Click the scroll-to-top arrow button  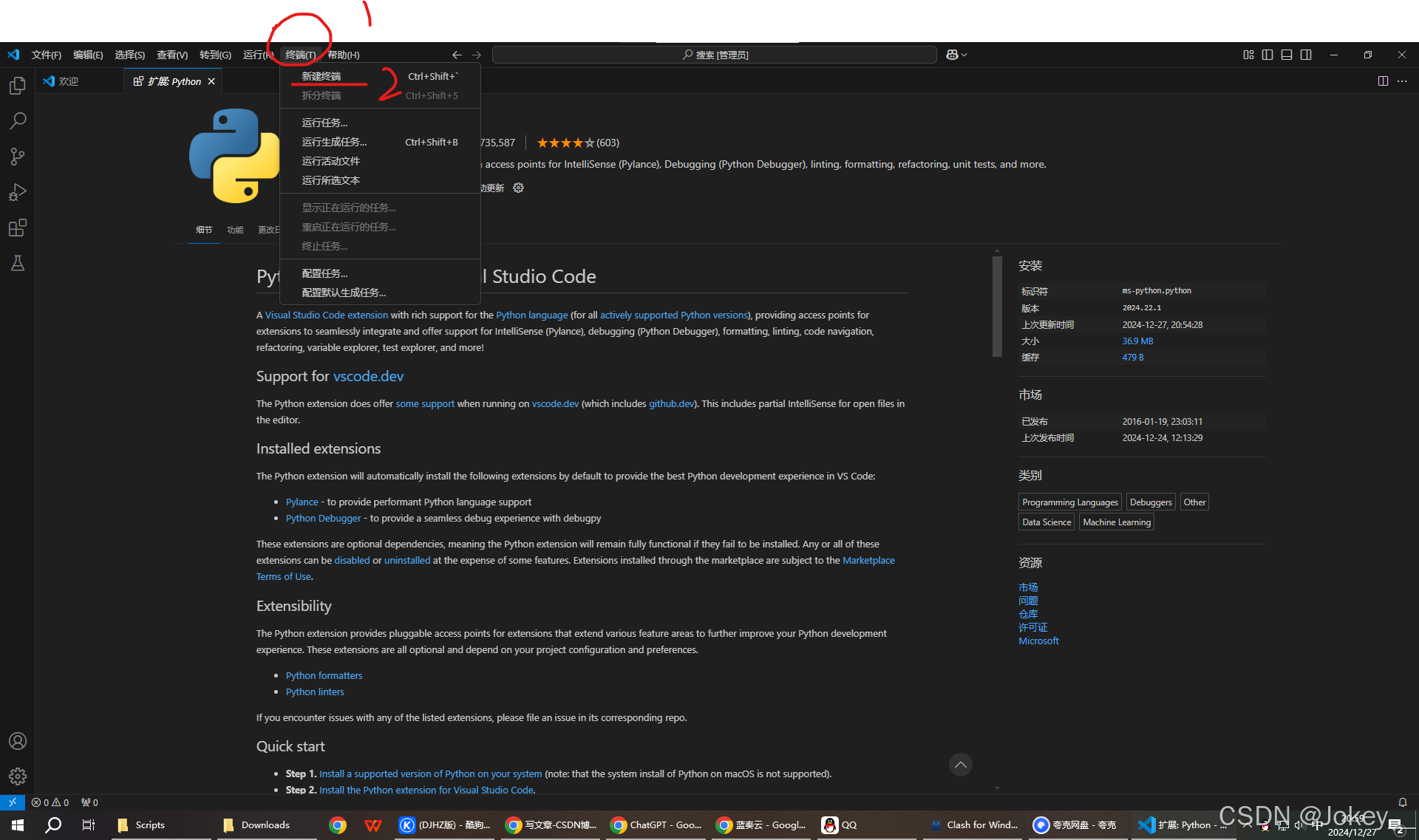coord(960,765)
